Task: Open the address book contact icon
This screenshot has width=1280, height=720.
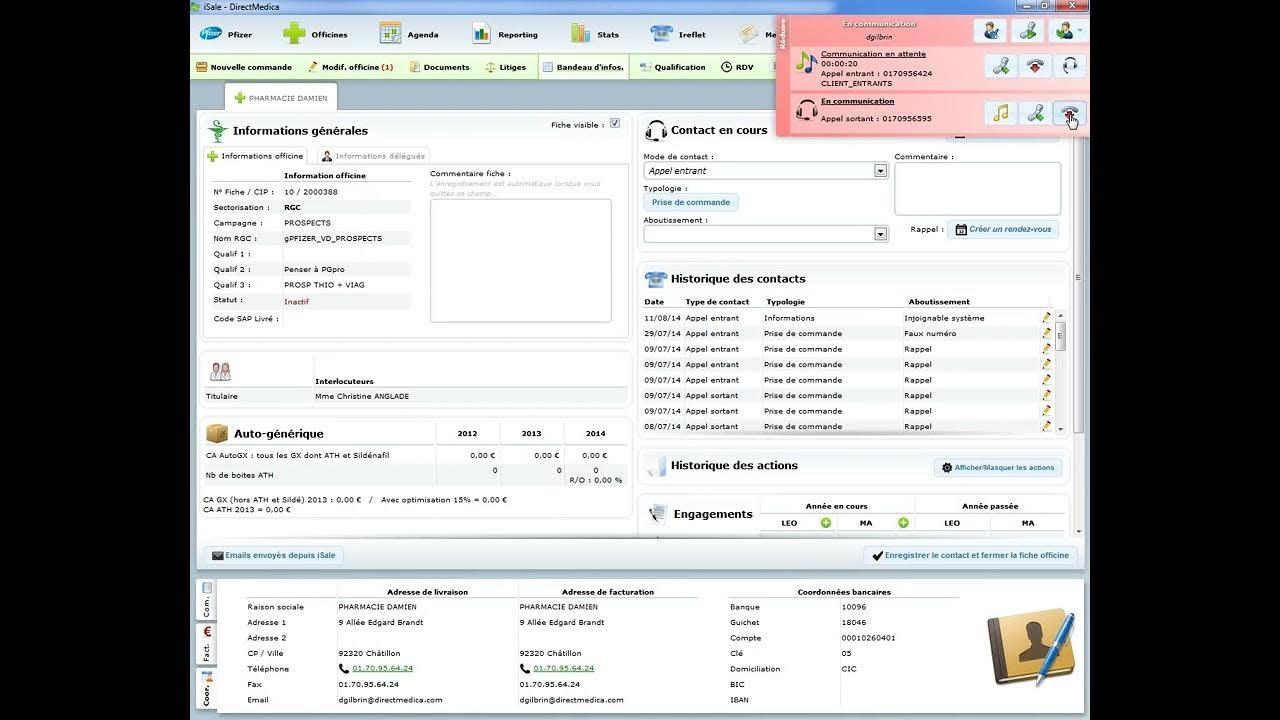Action: 1031,648
